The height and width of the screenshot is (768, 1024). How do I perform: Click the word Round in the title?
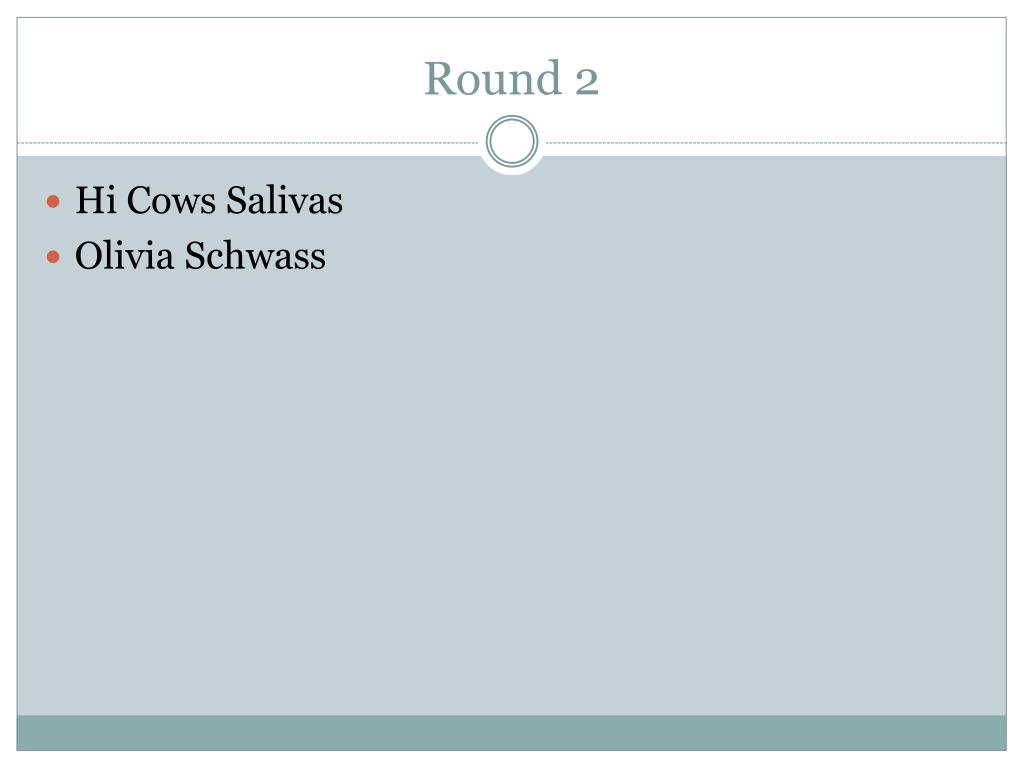(493, 78)
